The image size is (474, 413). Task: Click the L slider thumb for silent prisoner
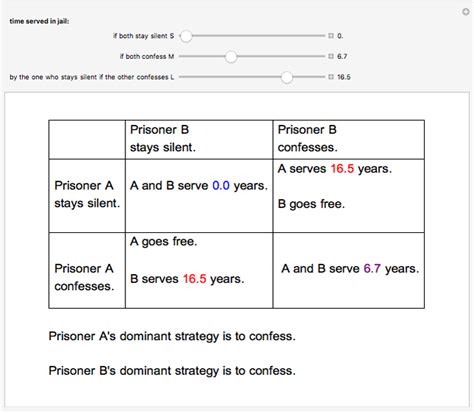click(287, 77)
